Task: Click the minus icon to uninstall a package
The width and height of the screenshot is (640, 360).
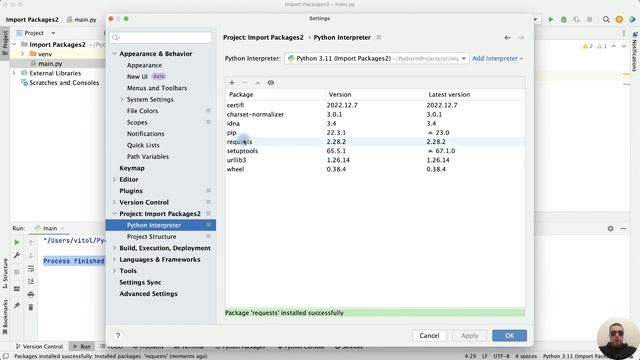Action: click(245, 83)
